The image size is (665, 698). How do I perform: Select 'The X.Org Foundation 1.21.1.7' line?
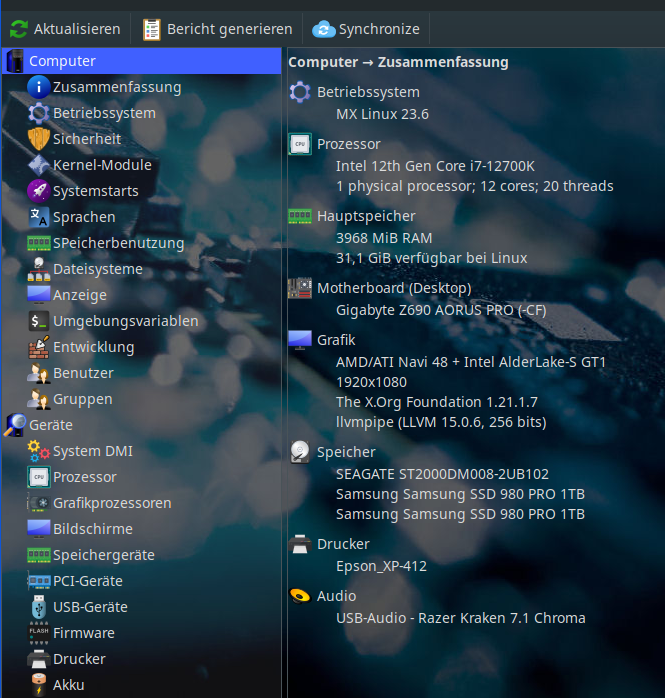coord(437,402)
